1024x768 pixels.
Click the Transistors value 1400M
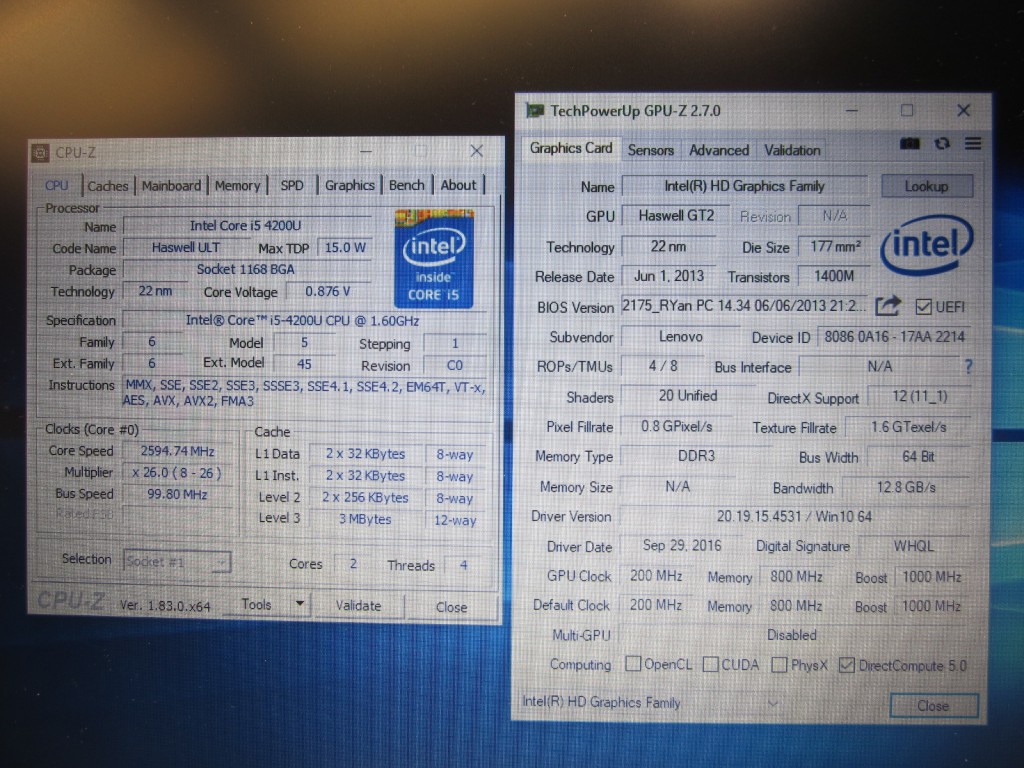(834, 276)
